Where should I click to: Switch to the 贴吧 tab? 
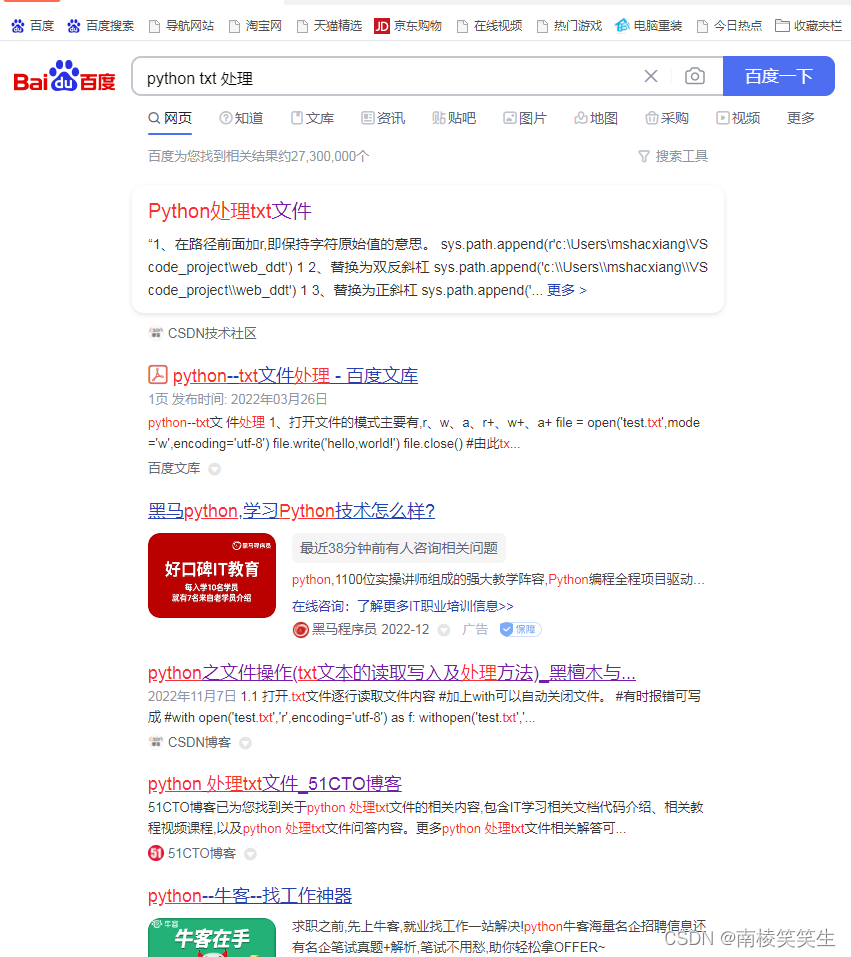[x=454, y=118]
